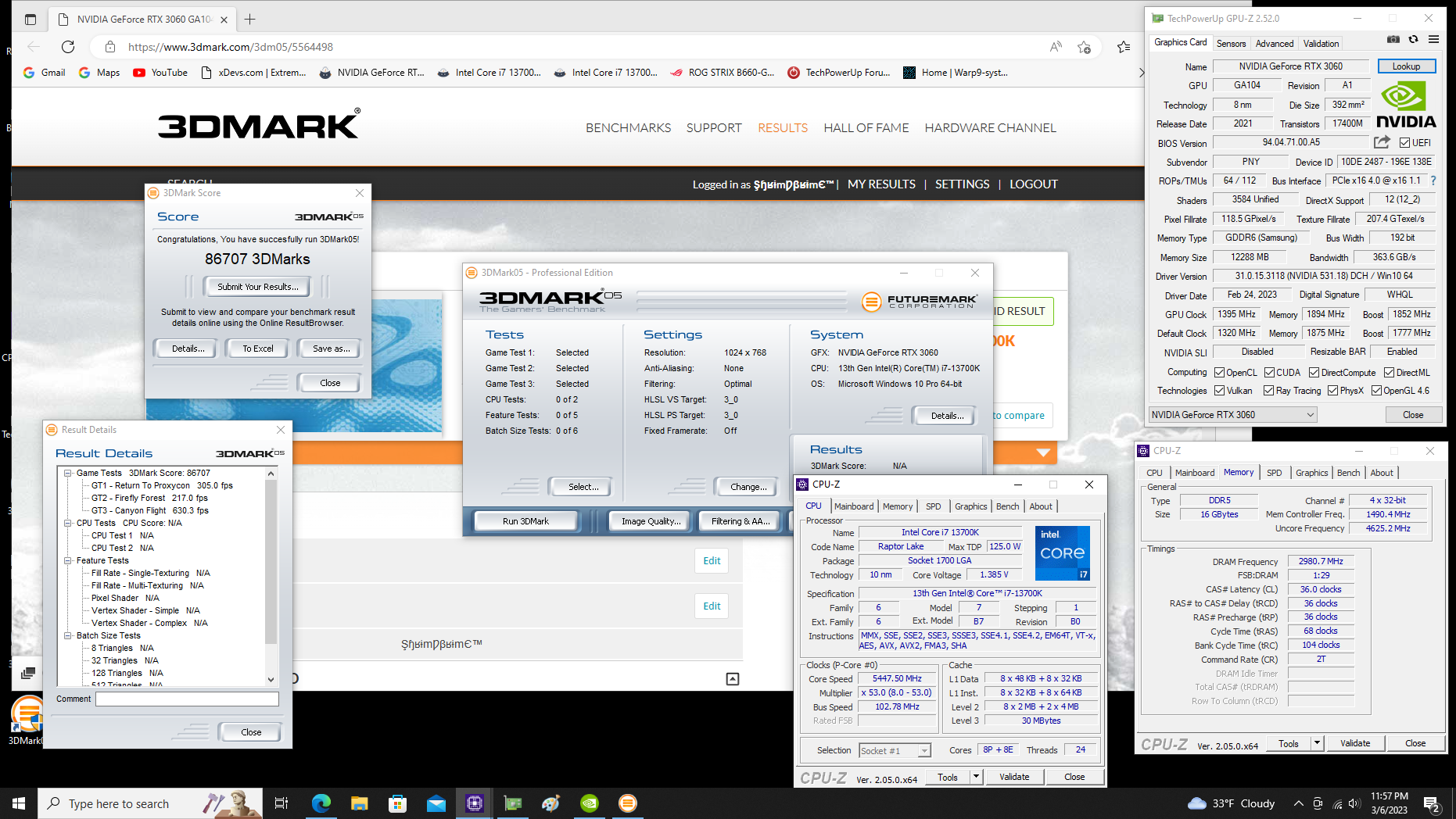Screen dimensions: 1456x819
Task: Open the Windows Start menu
Action: click(19, 803)
